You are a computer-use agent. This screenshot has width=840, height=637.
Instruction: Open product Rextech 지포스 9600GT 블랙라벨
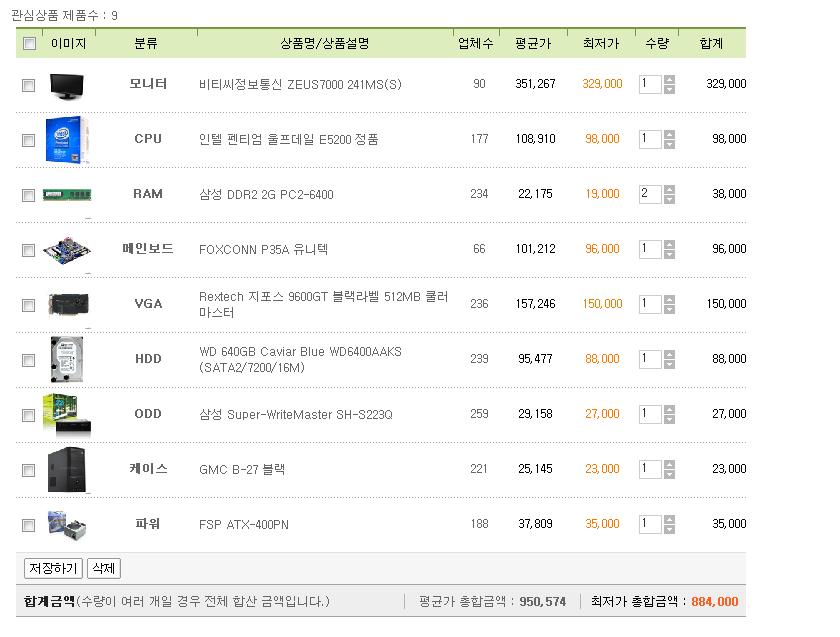324,304
